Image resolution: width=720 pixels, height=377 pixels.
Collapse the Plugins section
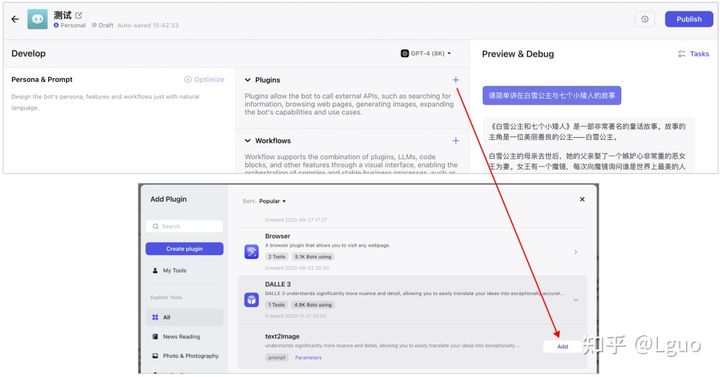pos(248,80)
